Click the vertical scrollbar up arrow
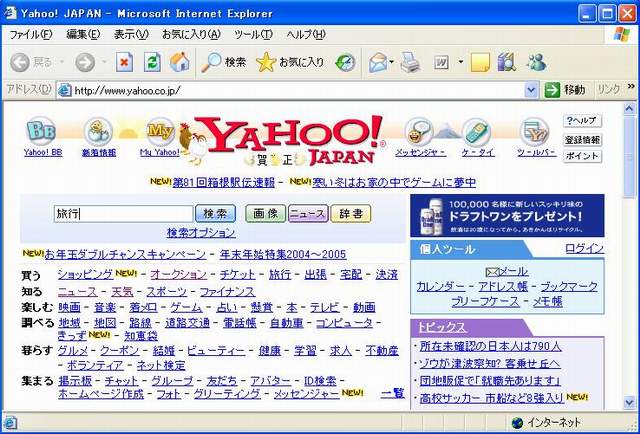 pyautogui.click(x=629, y=108)
